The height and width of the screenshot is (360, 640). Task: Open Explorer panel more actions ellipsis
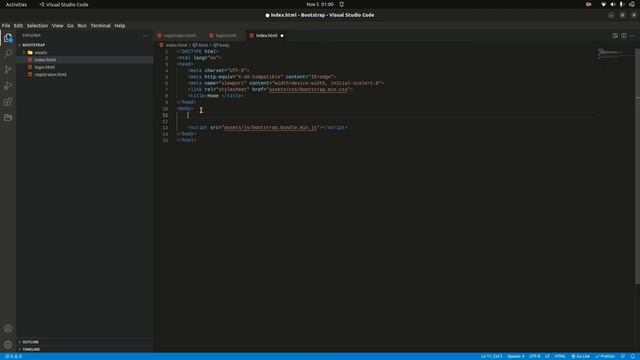point(146,36)
